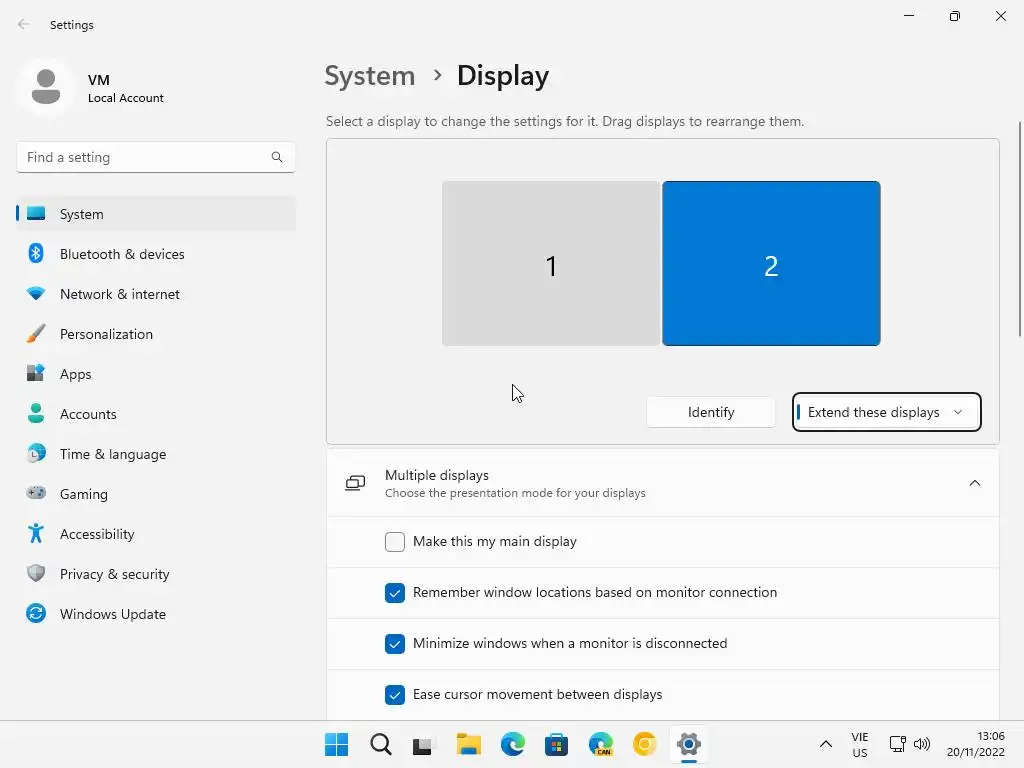1024x768 pixels.
Task: Open the clock and date flyout
Action: point(976,744)
